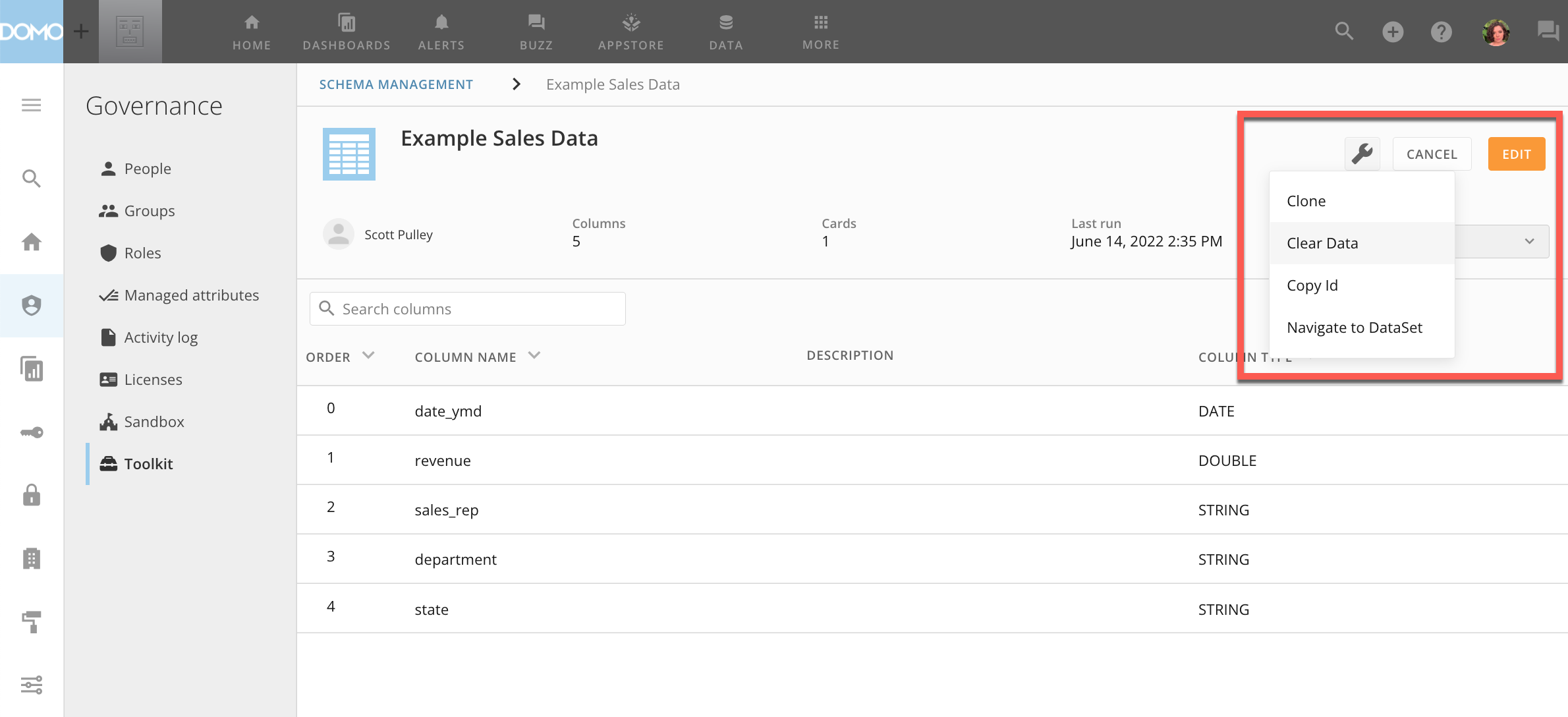Click the help question mark icon

1441,31
